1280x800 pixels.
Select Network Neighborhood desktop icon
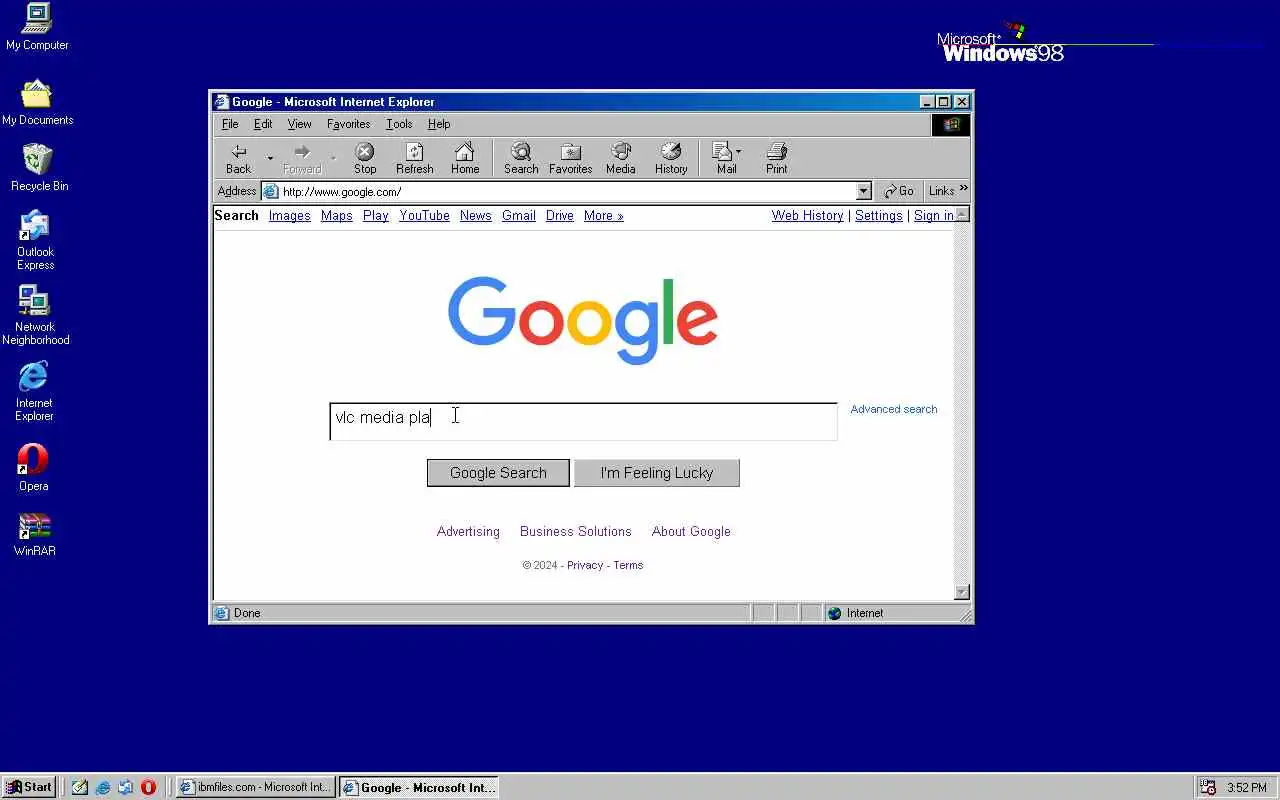tap(35, 315)
